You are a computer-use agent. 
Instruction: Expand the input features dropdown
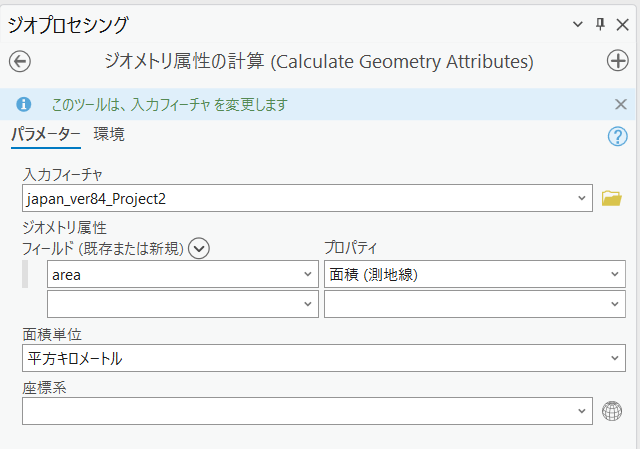click(583, 198)
